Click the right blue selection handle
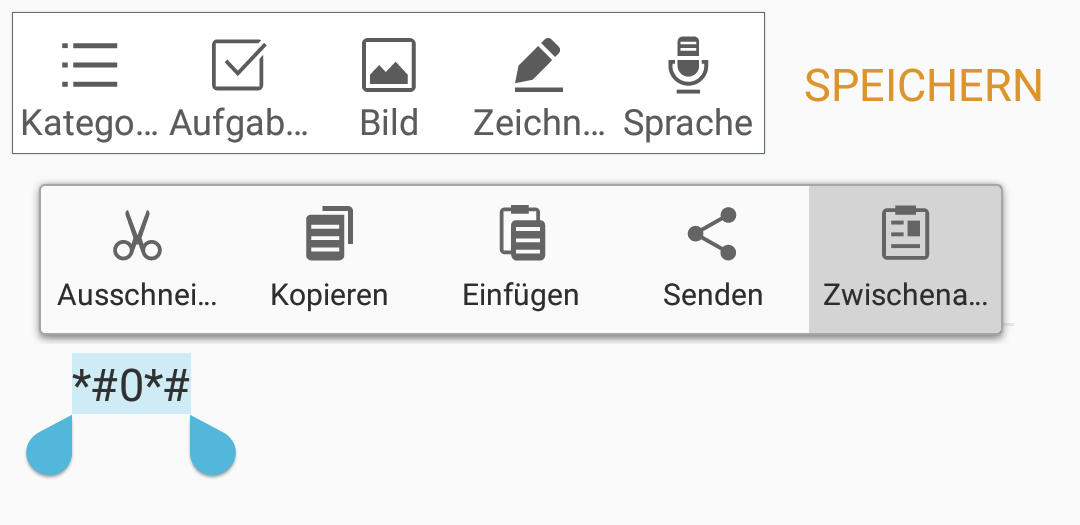Image resolution: width=1080 pixels, height=525 pixels. 212,446
